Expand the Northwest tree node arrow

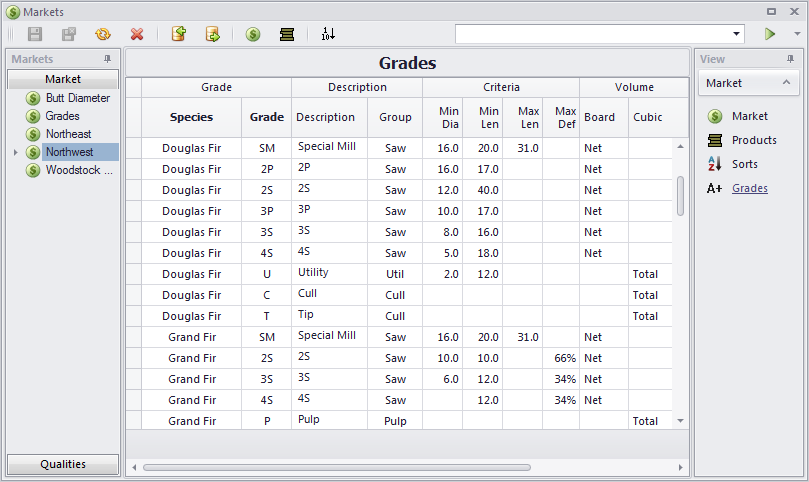point(15,152)
